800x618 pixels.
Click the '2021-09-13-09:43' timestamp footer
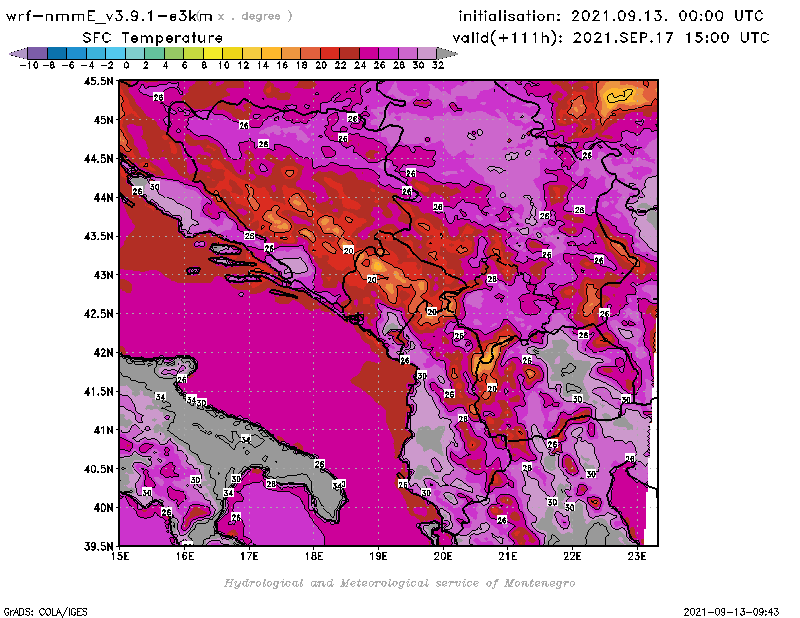[731, 612]
